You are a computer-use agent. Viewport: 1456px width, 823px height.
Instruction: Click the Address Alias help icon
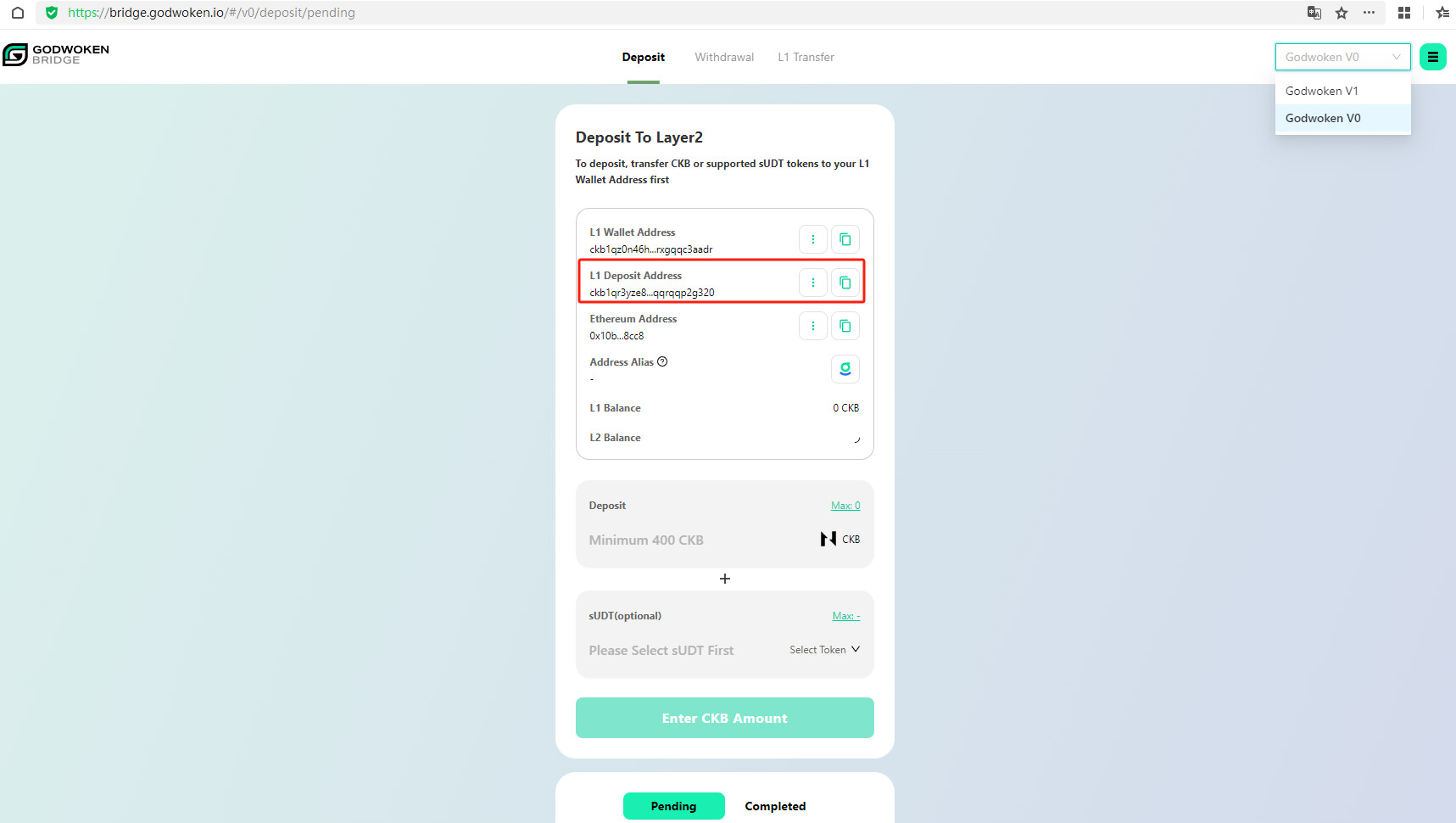(x=662, y=361)
